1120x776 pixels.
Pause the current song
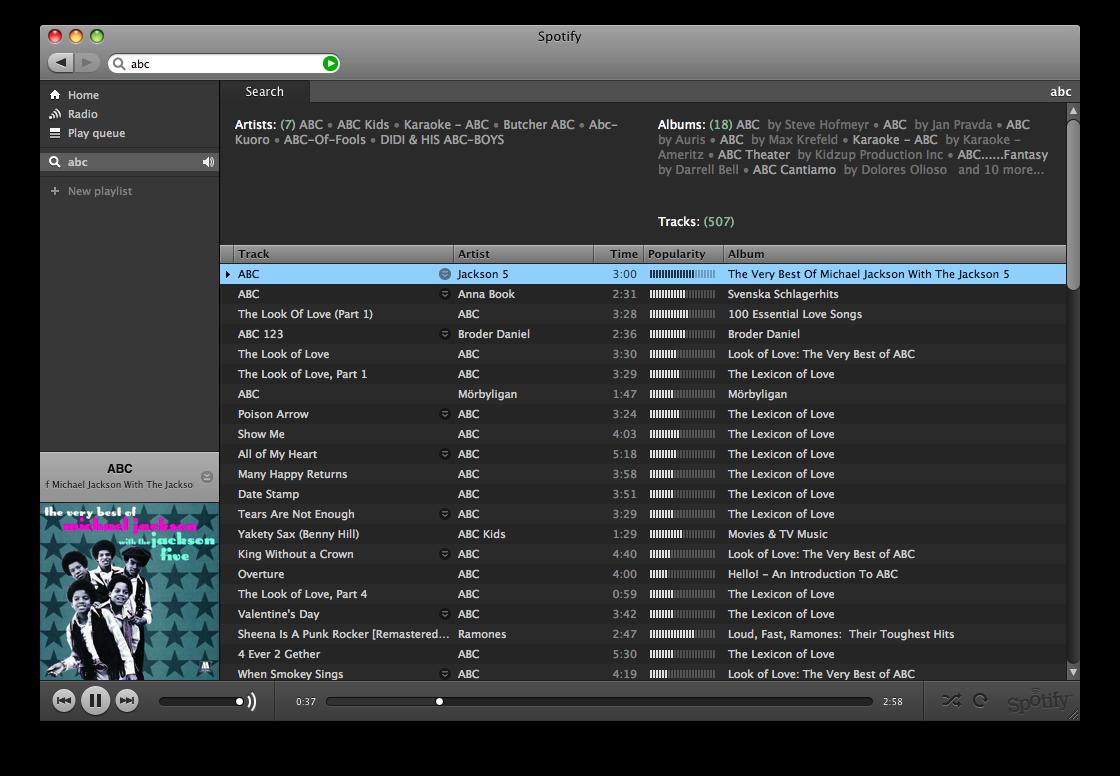[x=95, y=700]
